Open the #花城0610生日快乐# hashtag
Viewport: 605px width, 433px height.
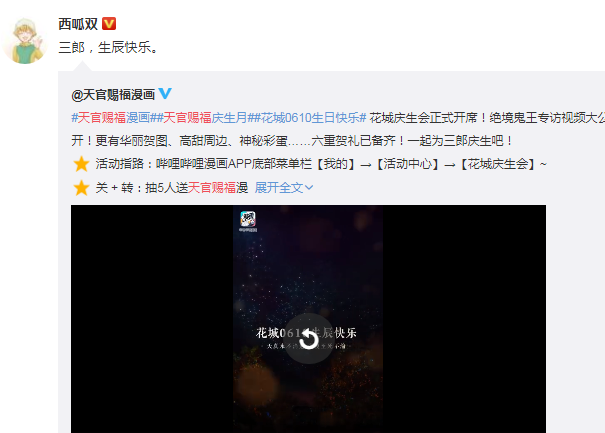point(309,118)
